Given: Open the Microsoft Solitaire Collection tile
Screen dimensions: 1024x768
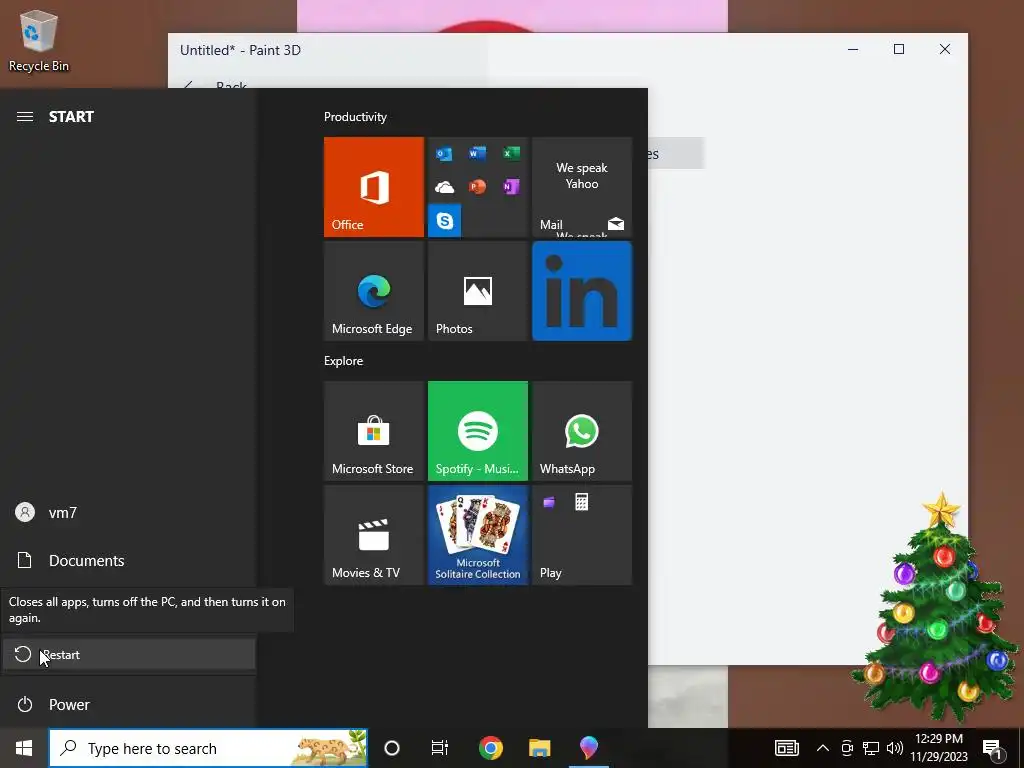Looking at the screenshot, I should click(x=477, y=535).
